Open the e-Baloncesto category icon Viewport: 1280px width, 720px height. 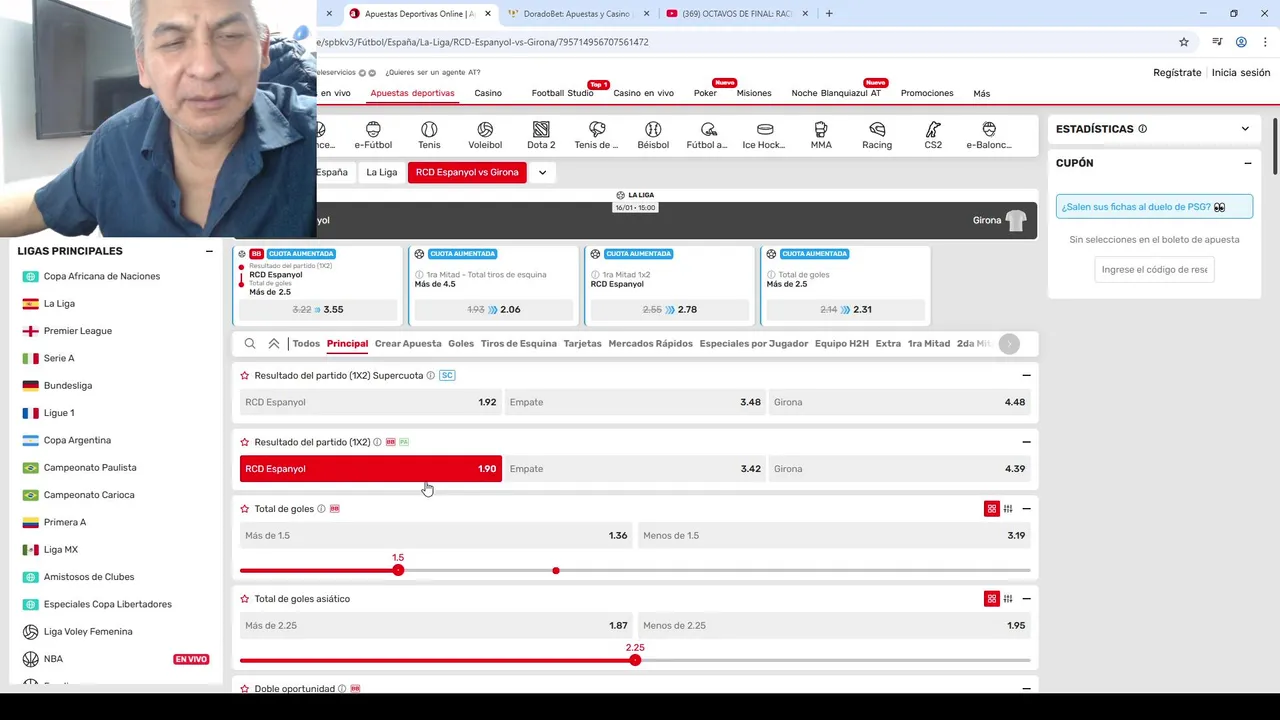989,135
